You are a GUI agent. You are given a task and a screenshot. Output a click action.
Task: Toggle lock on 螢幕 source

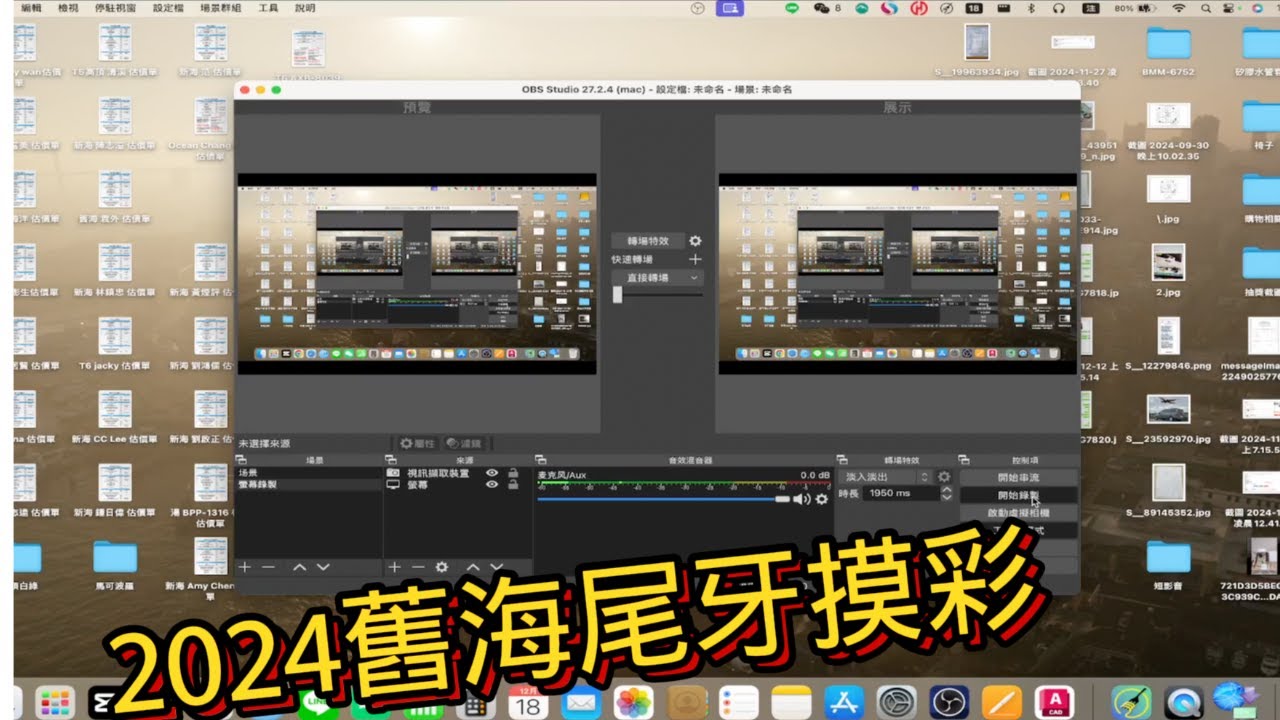click(513, 484)
